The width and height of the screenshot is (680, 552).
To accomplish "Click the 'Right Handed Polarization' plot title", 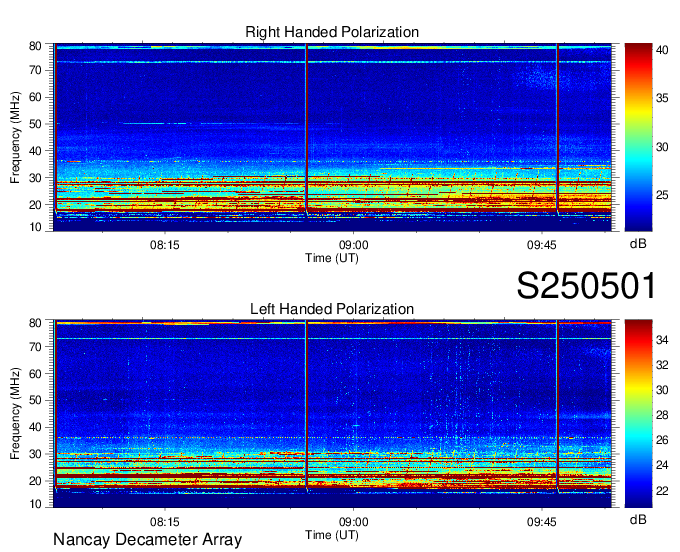I will [x=332, y=32].
